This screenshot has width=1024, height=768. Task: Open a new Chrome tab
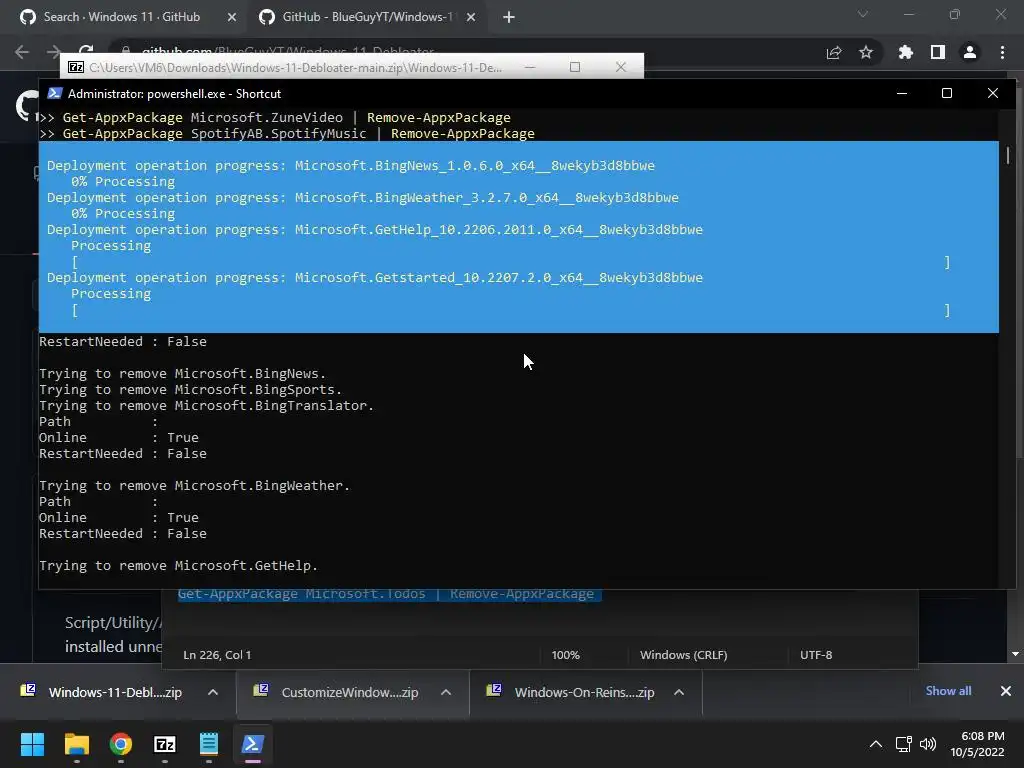(x=509, y=18)
